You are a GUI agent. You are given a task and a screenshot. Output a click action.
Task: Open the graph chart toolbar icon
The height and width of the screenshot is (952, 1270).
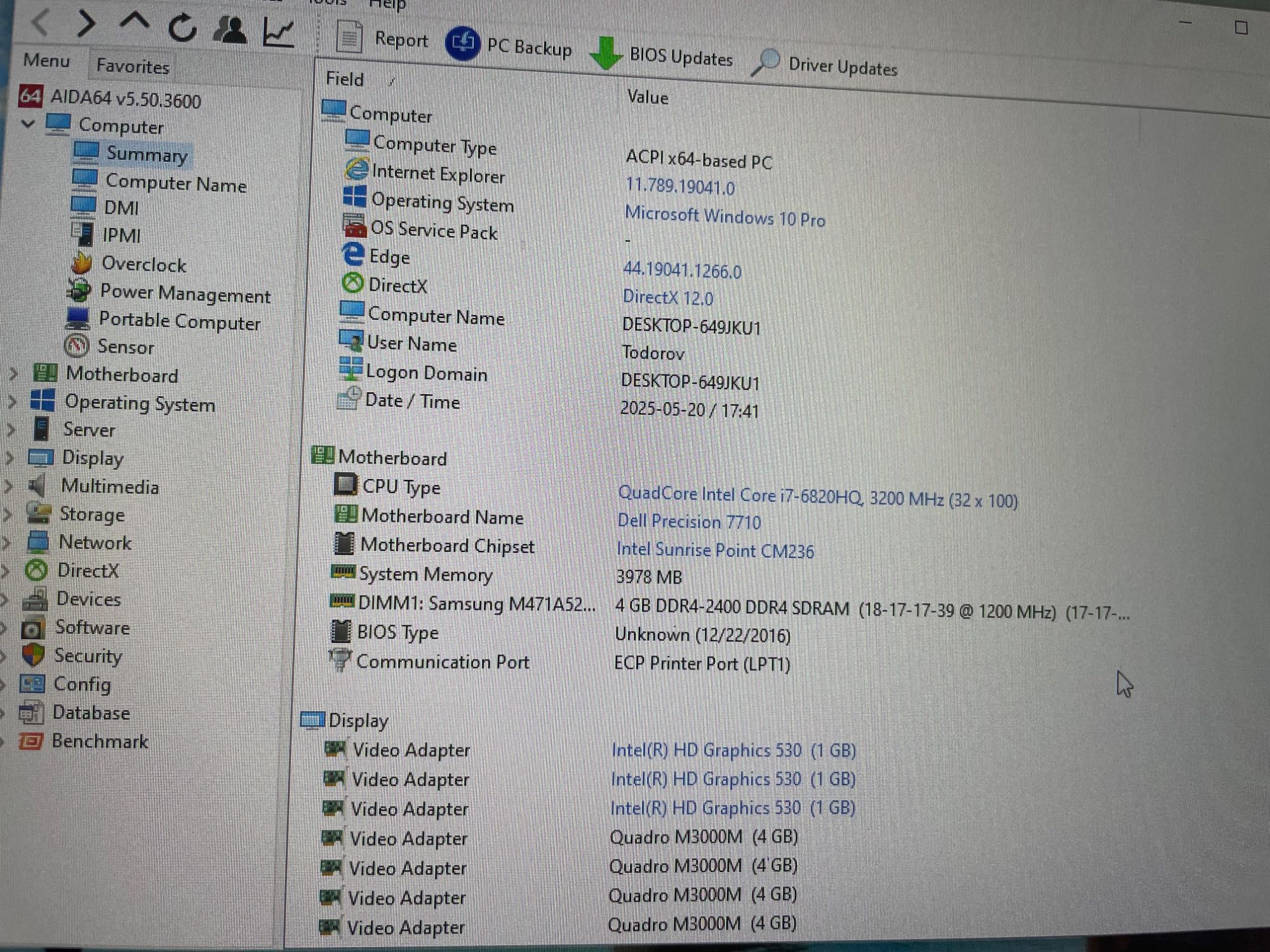tap(278, 32)
